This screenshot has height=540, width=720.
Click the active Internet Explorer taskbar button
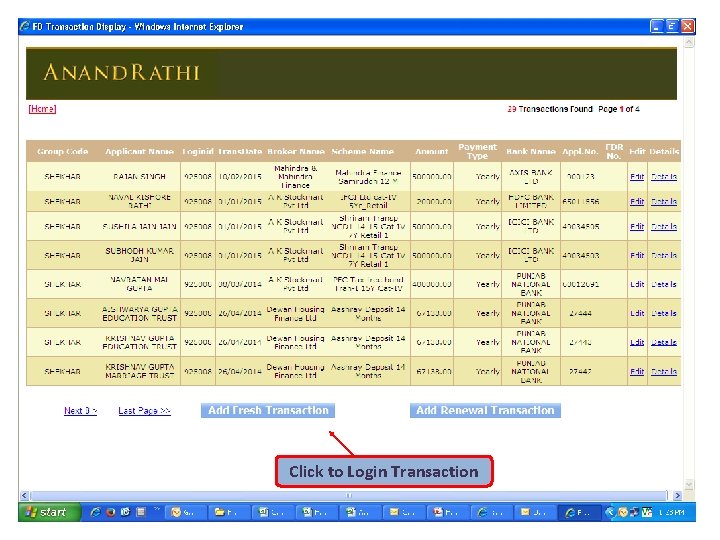(579, 512)
